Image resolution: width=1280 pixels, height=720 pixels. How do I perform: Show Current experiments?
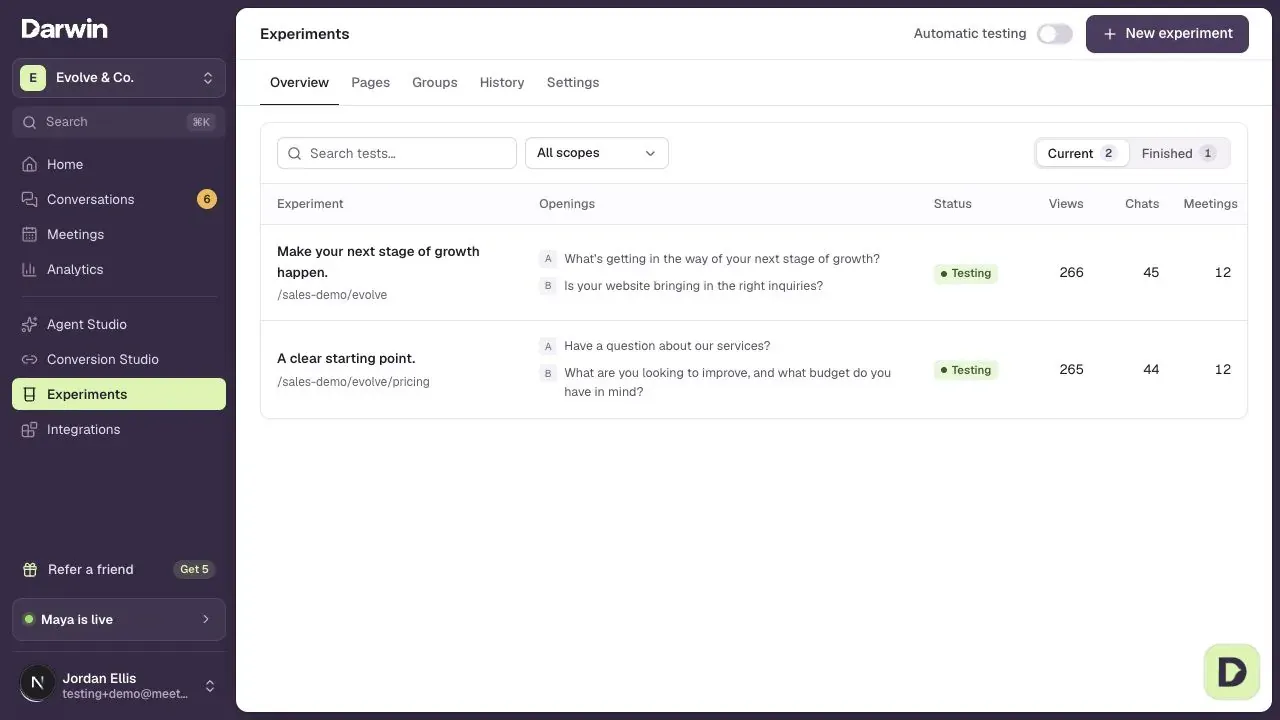1082,153
